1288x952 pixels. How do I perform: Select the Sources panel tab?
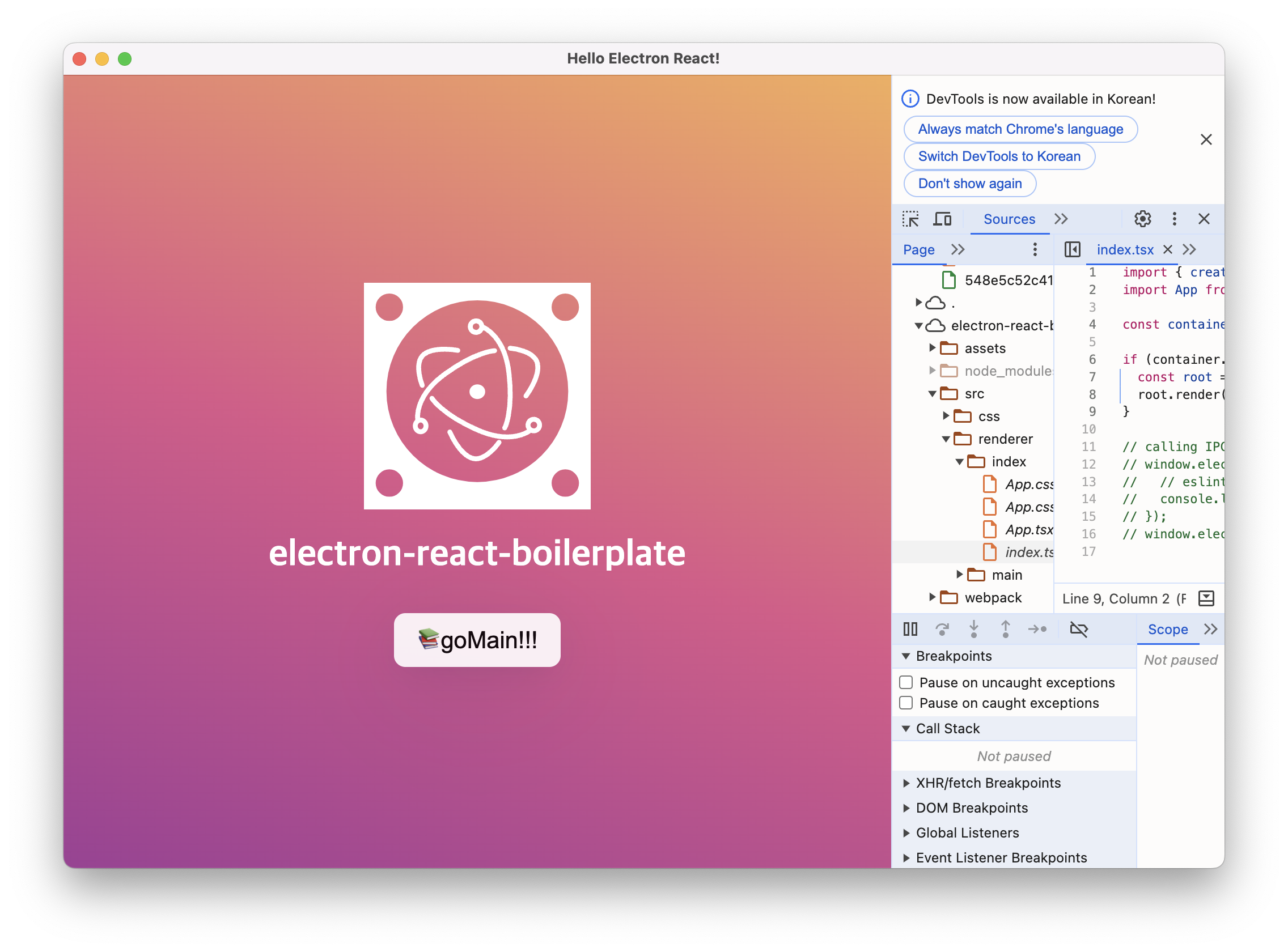coord(1009,219)
